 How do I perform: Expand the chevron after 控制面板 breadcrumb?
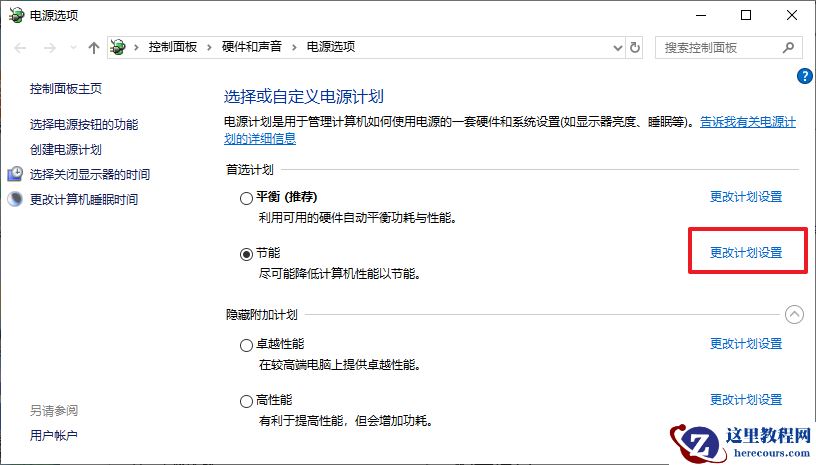pos(209,47)
